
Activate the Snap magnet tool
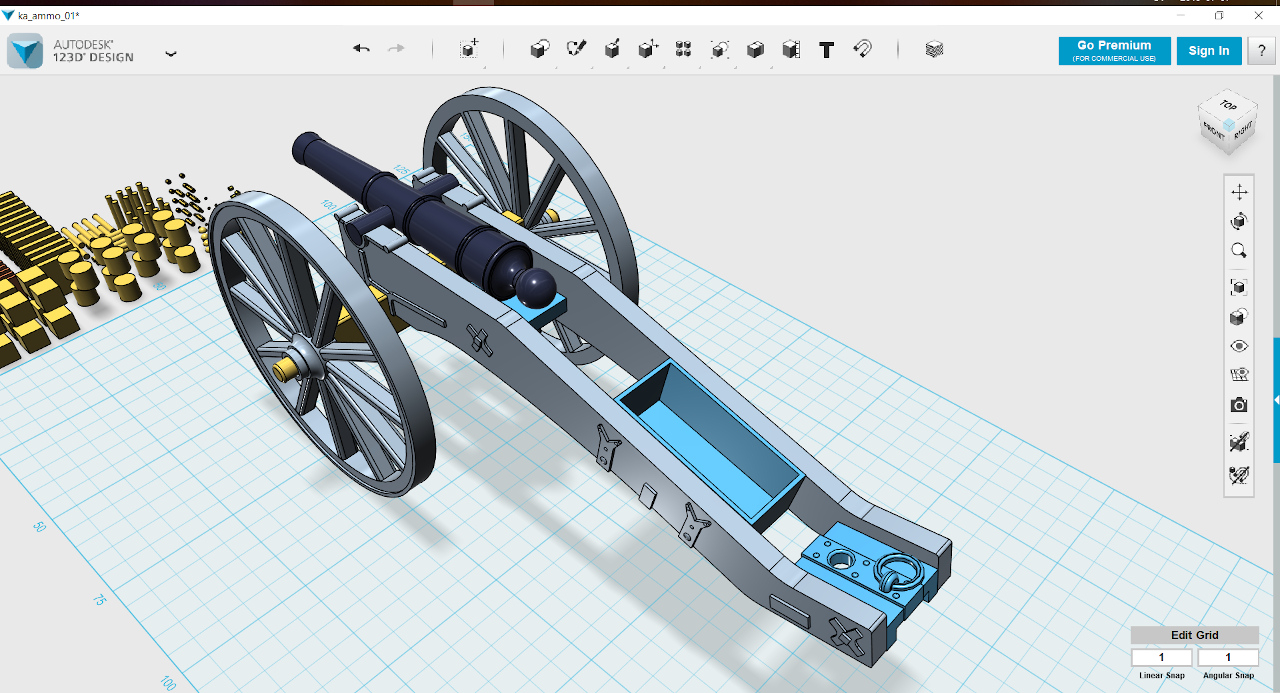[862, 49]
